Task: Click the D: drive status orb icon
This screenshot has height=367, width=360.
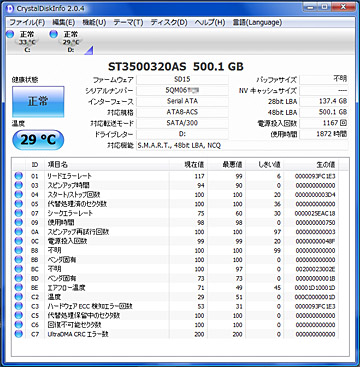Action: point(53,34)
